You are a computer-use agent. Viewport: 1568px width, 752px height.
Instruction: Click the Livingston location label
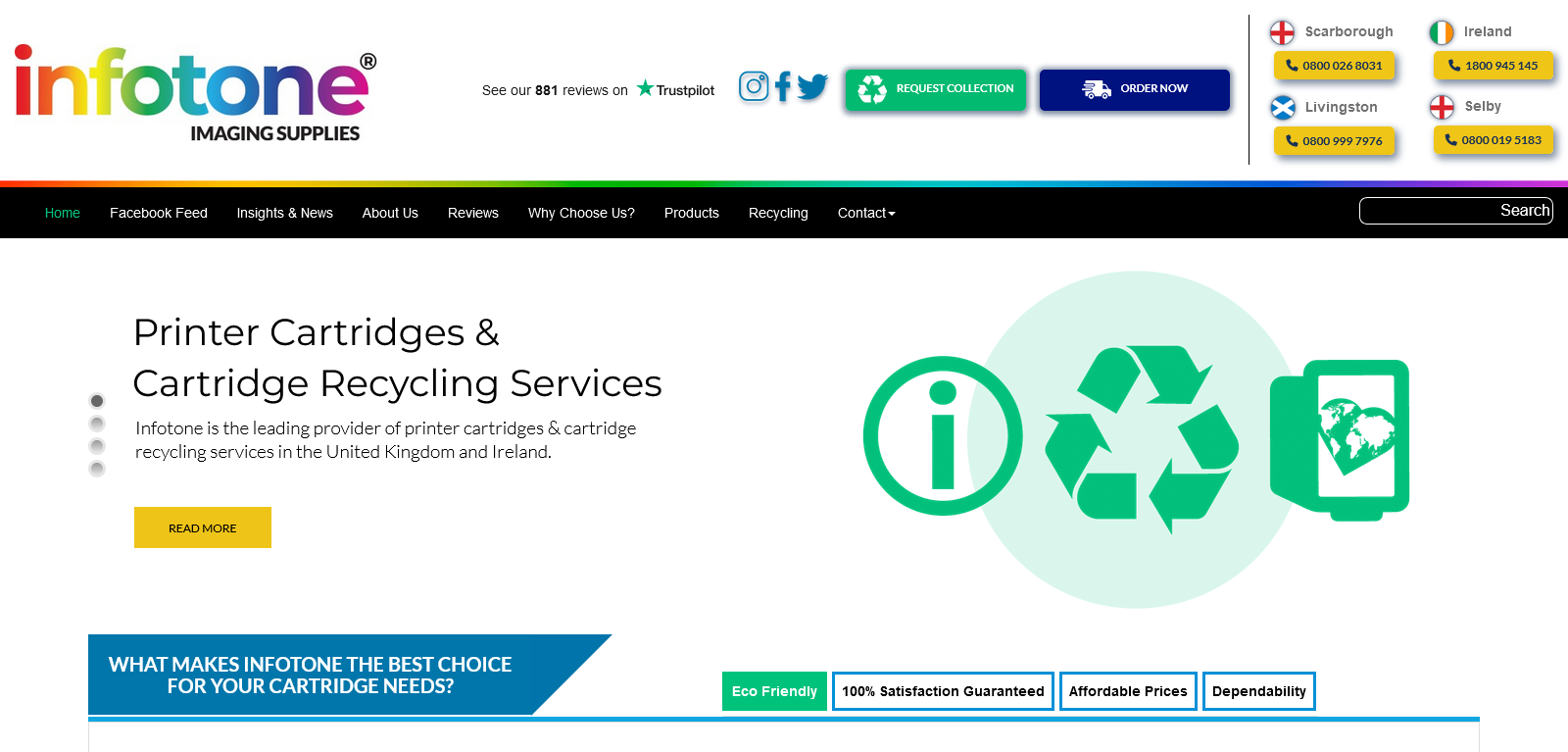(1341, 107)
